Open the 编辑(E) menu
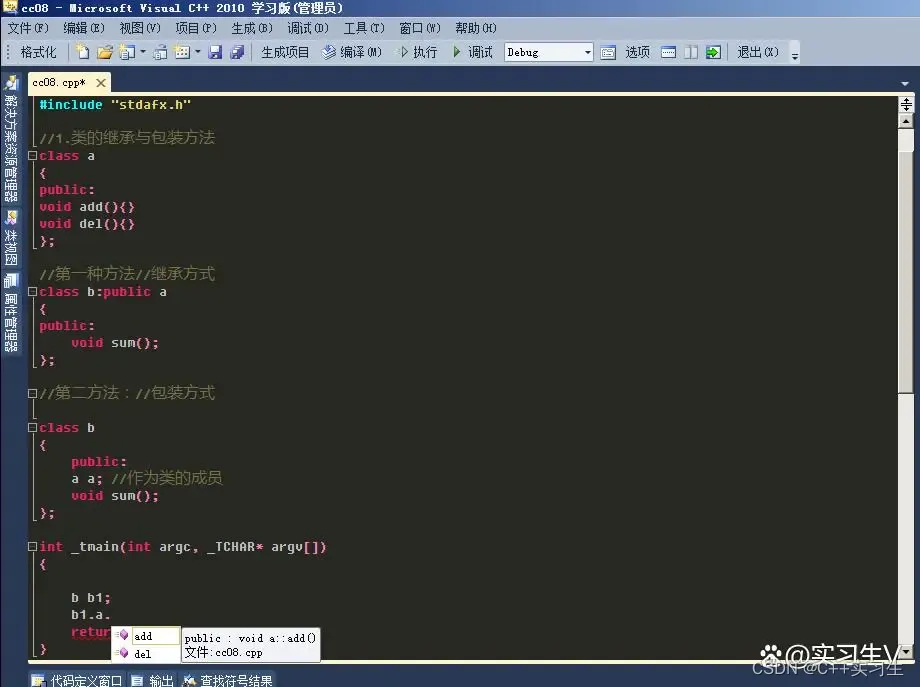 pyautogui.click(x=83, y=28)
